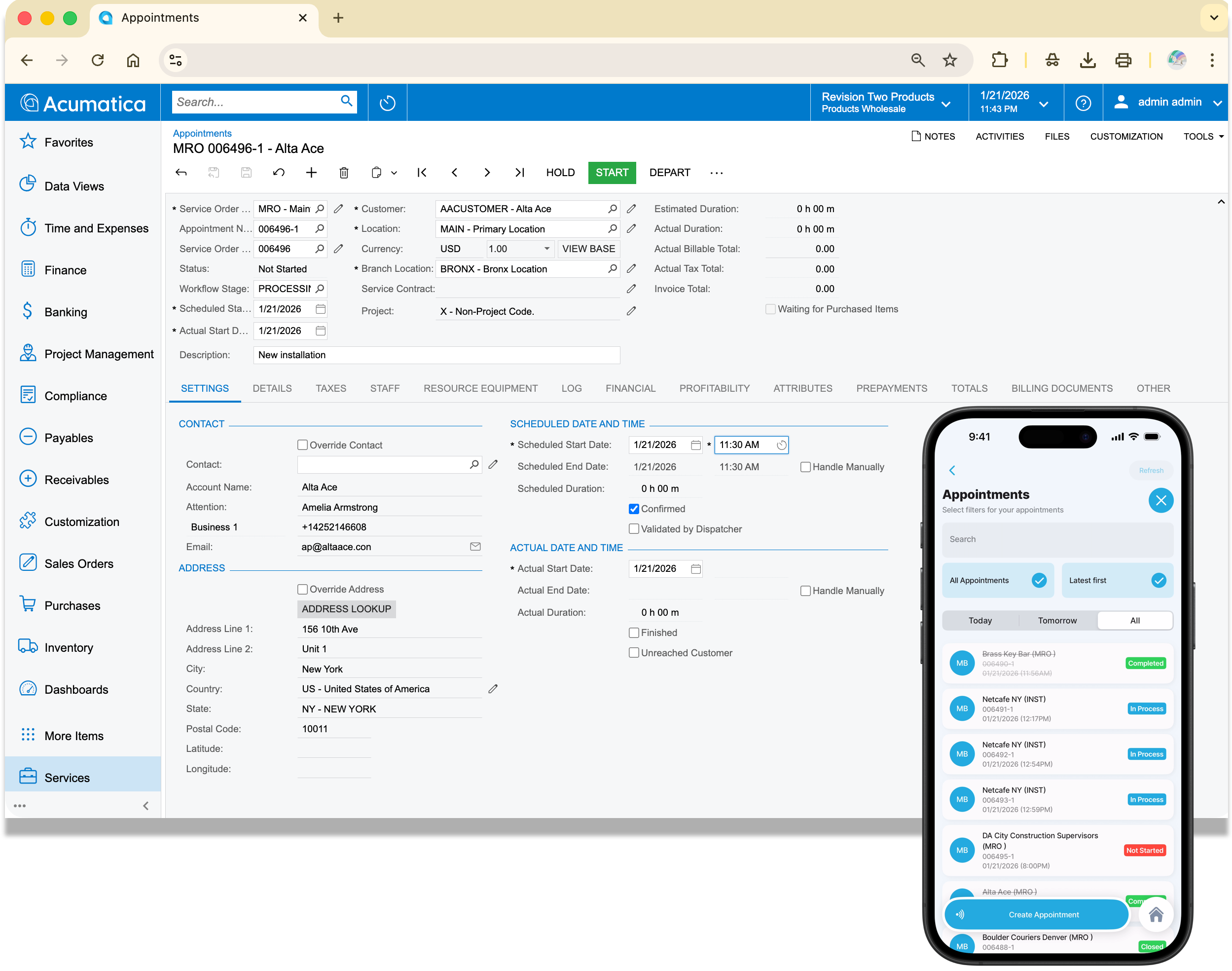
Task: Check the Unreached Customer checkbox
Action: point(634,653)
